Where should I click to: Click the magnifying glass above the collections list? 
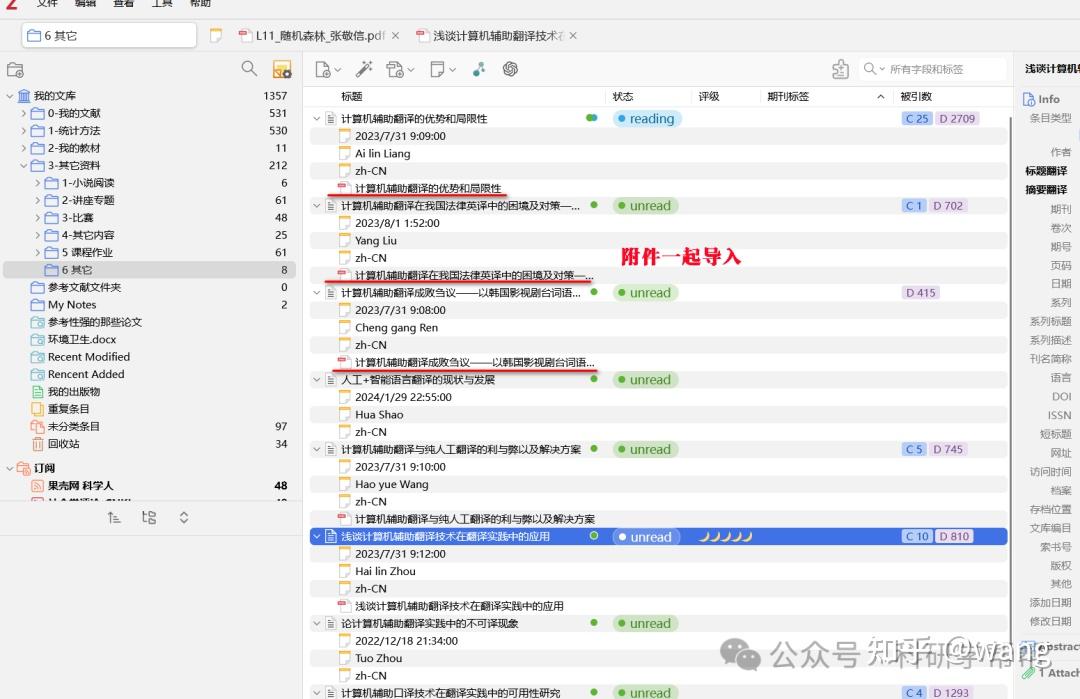pyautogui.click(x=247, y=69)
